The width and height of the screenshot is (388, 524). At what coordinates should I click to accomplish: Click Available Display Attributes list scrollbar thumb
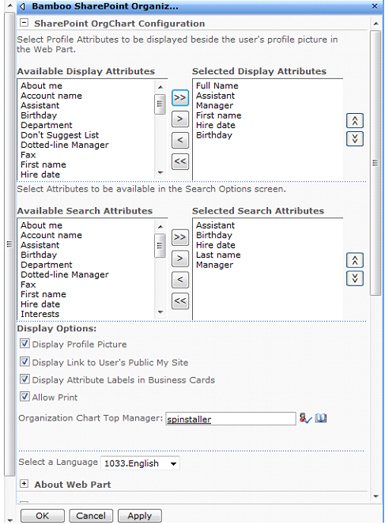[160, 104]
